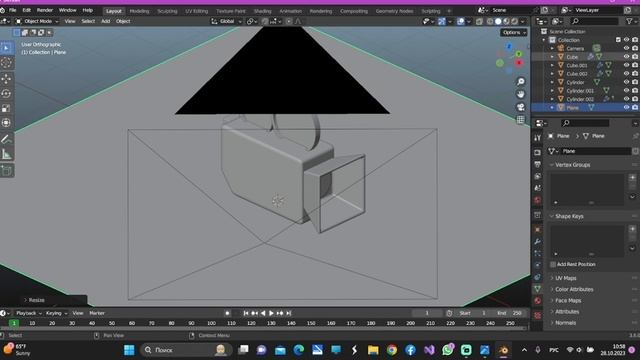Image resolution: width=640 pixels, height=360 pixels.
Task: Toggle camera view icon in viewport
Action: pos(521,107)
